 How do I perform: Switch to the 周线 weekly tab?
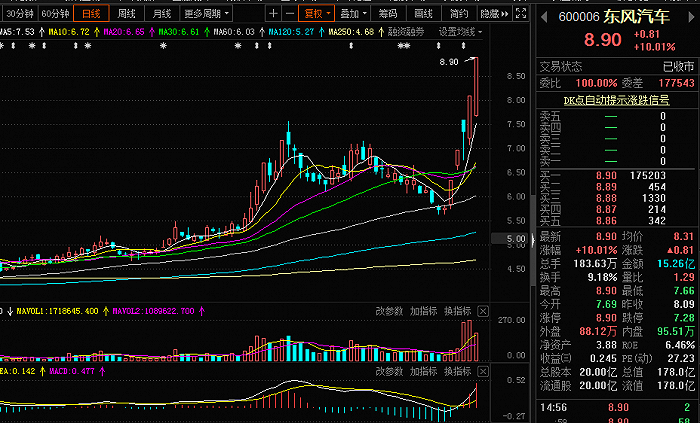pos(126,14)
